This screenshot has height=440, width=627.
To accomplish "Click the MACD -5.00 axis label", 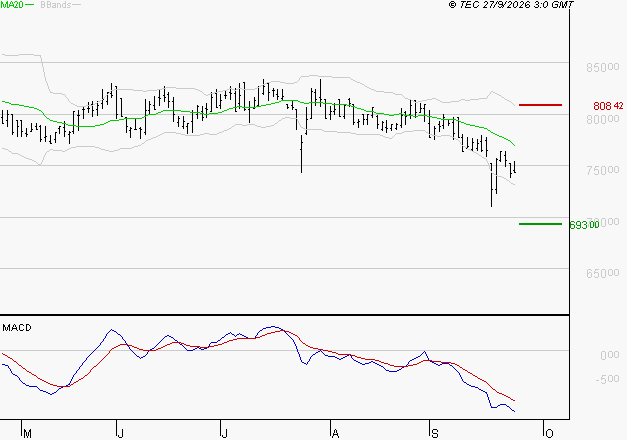I will (x=607, y=379).
